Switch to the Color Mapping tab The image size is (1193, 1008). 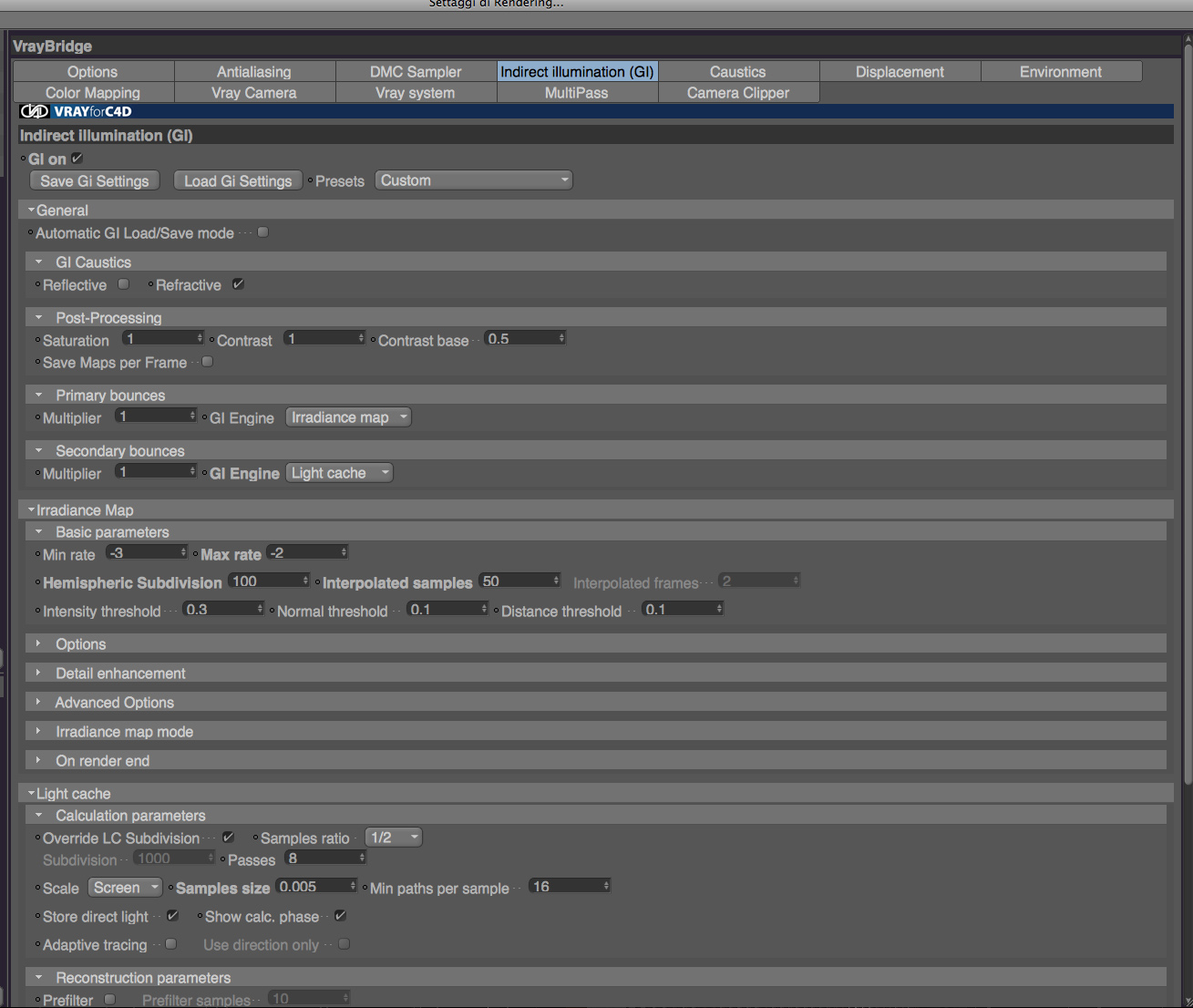tap(93, 92)
